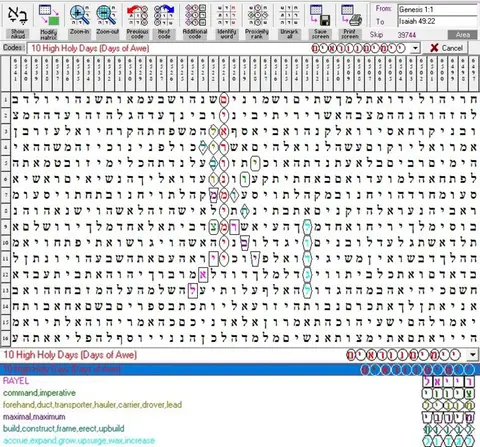The image size is (480, 447).
Task: Click the Area button
Action: point(463,35)
